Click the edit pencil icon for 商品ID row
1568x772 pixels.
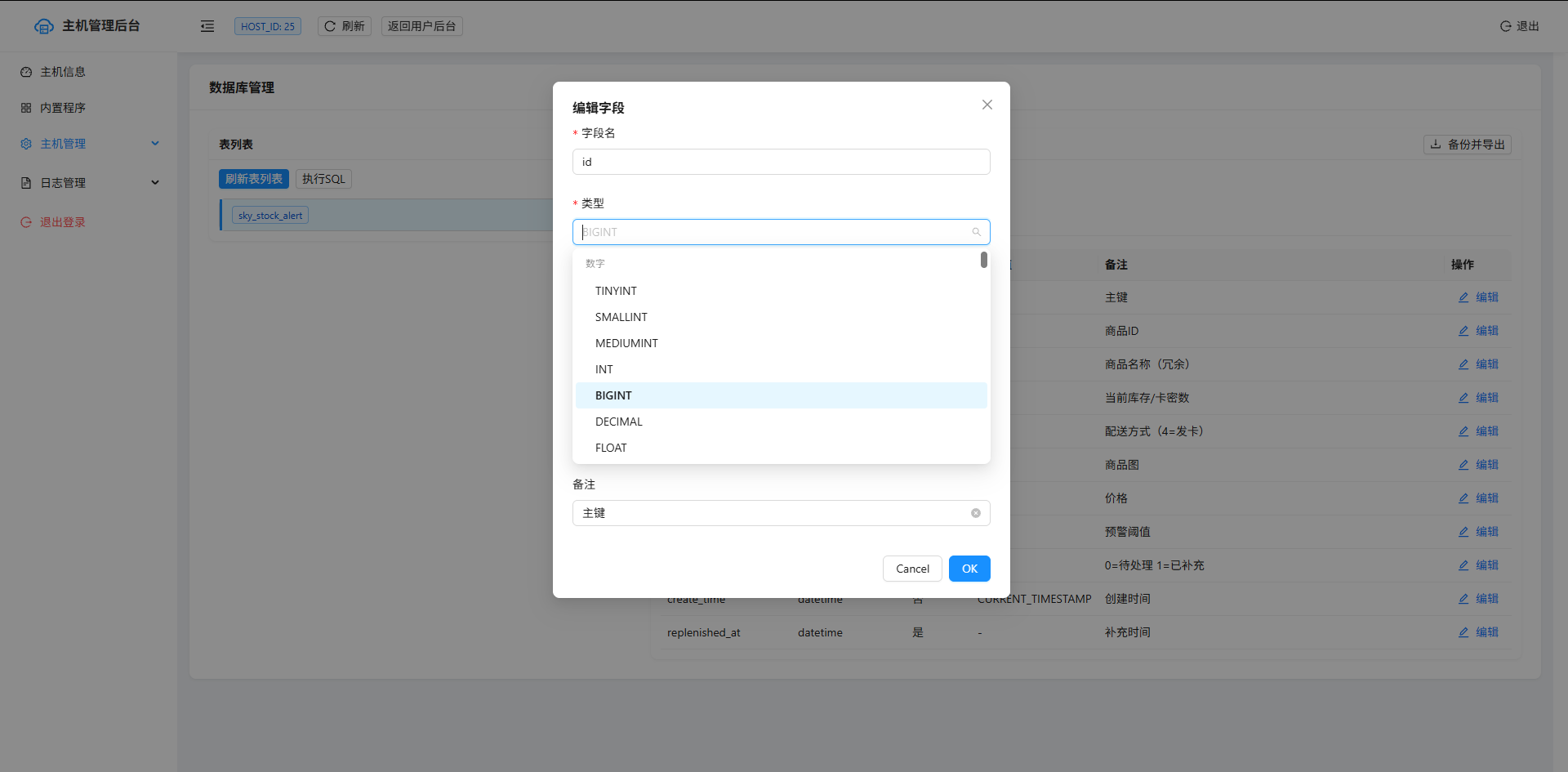pyautogui.click(x=1463, y=331)
